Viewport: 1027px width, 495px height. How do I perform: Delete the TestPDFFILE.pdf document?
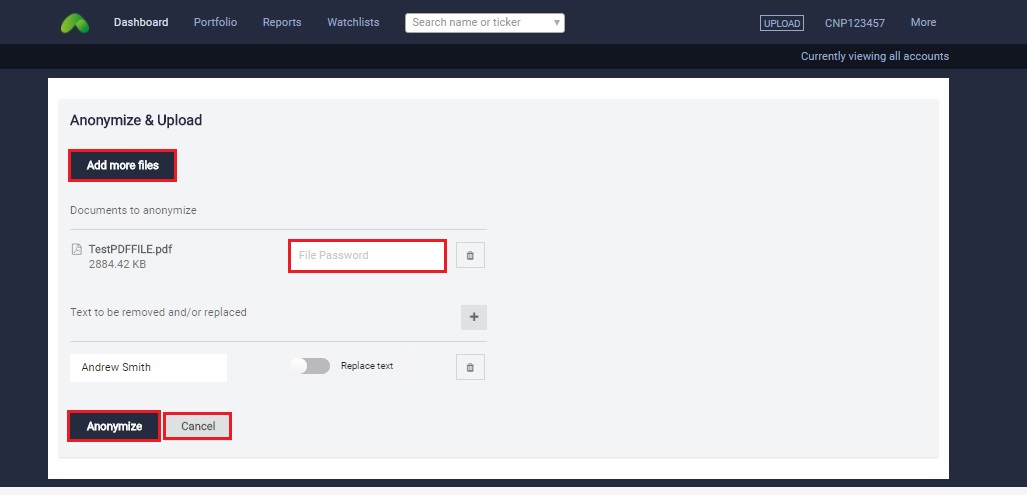tap(470, 255)
